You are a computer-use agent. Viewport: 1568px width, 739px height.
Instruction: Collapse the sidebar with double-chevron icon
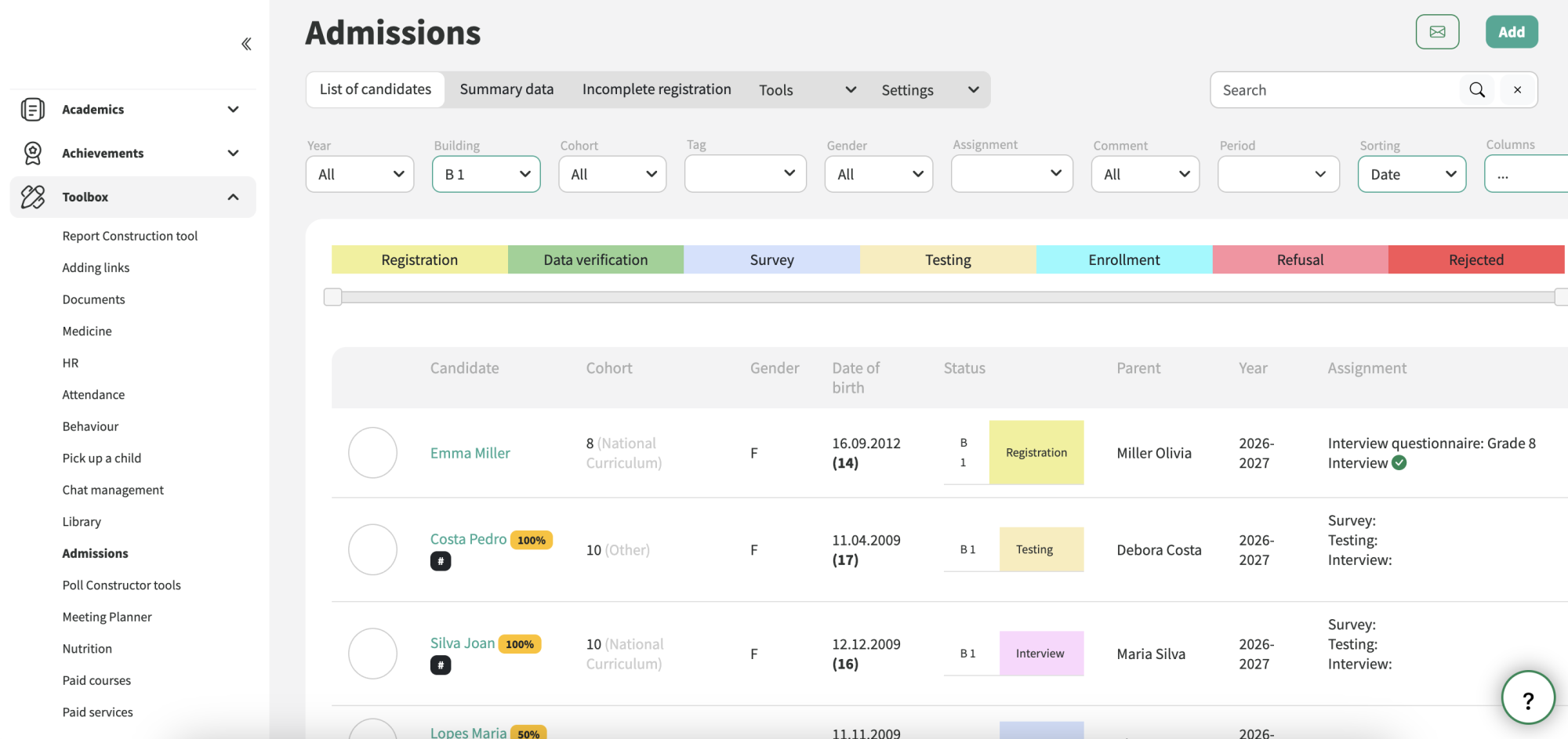click(x=246, y=44)
